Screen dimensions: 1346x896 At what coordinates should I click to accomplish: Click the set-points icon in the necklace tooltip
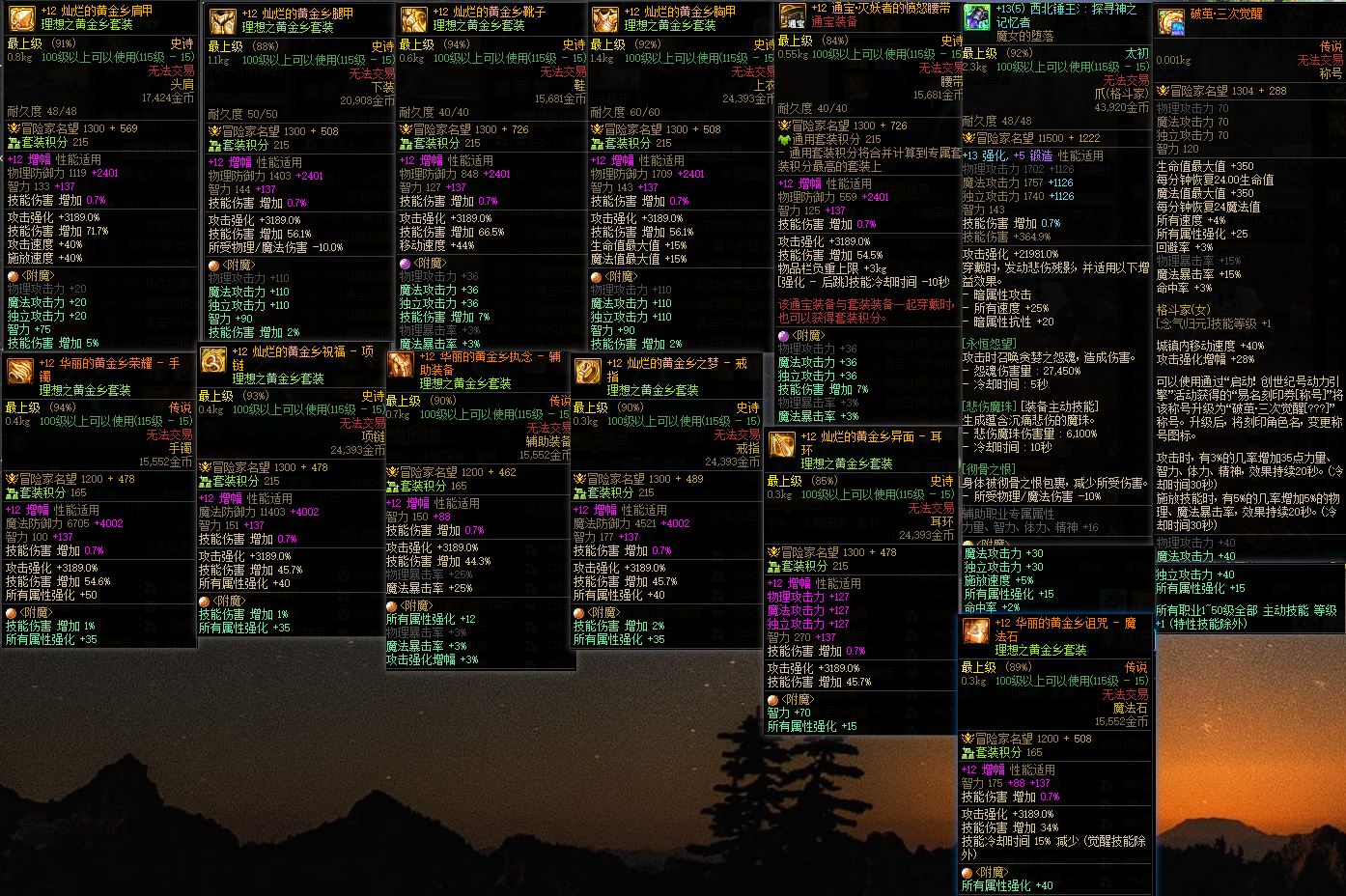point(205,481)
